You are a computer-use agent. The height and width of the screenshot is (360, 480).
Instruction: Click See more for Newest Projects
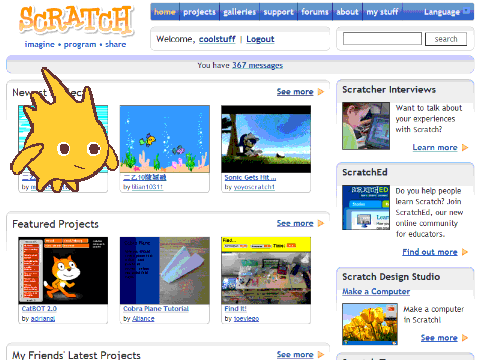click(x=295, y=92)
